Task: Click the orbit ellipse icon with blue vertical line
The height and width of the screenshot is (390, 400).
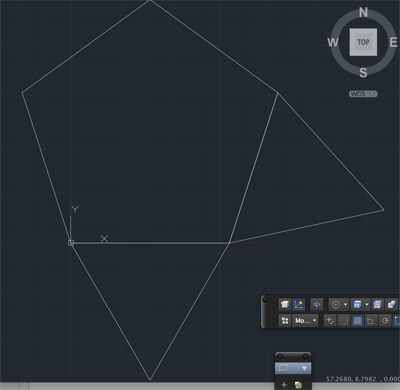Action: click(x=316, y=304)
